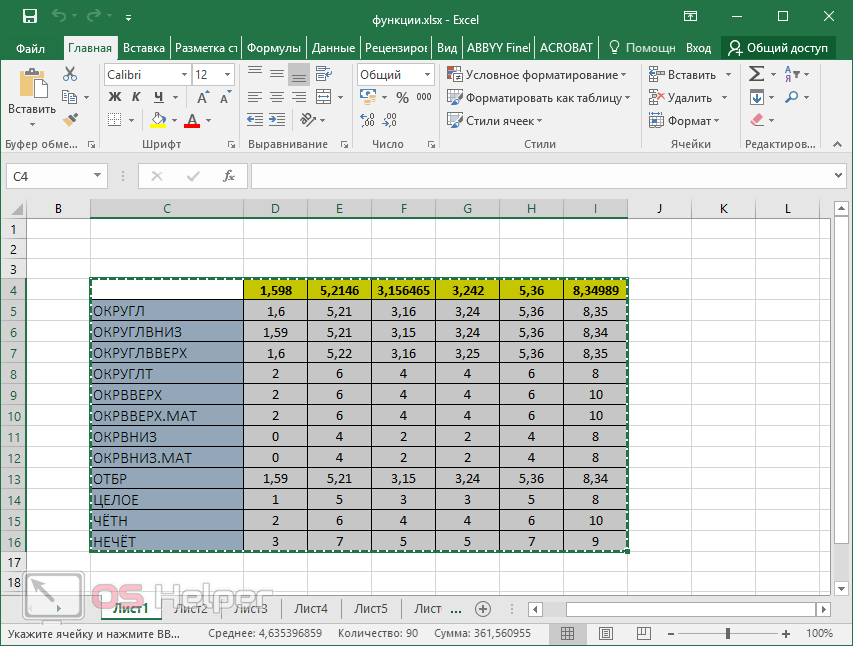This screenshot has width=853, height=646.
Task: Click the Общий доступ share button
Action: click(x=778, y=48)
